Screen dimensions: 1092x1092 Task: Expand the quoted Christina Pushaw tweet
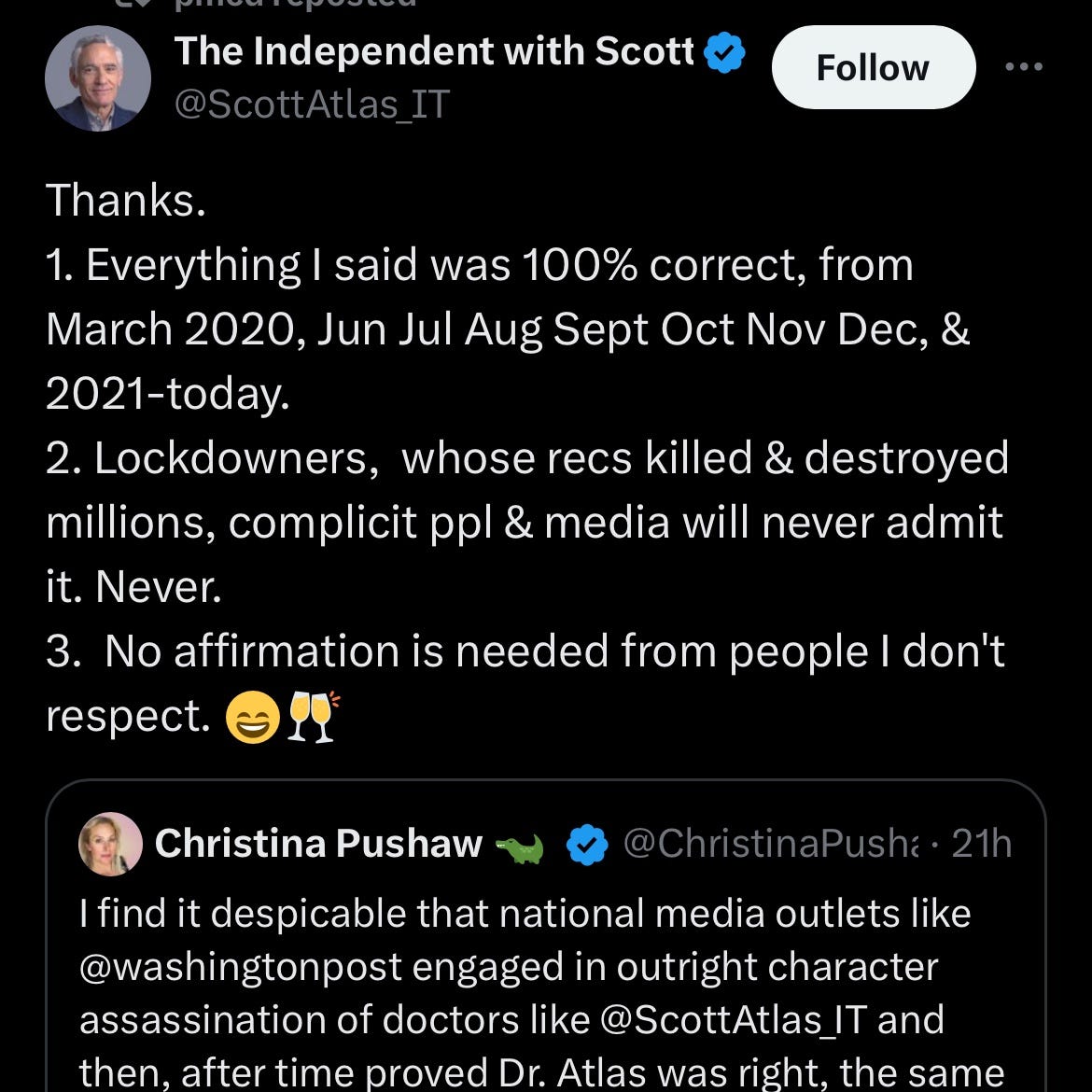click(546, 933)
